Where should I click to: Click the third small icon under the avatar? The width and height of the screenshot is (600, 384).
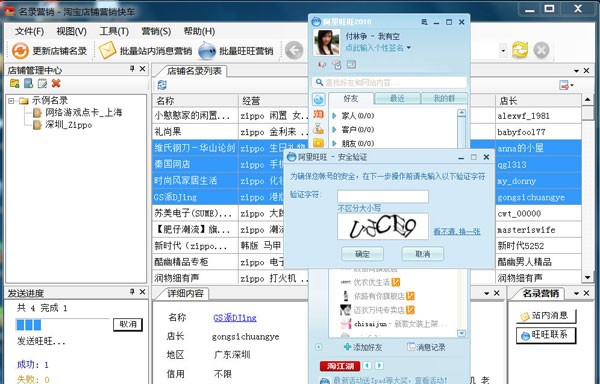tap(351, 65)
